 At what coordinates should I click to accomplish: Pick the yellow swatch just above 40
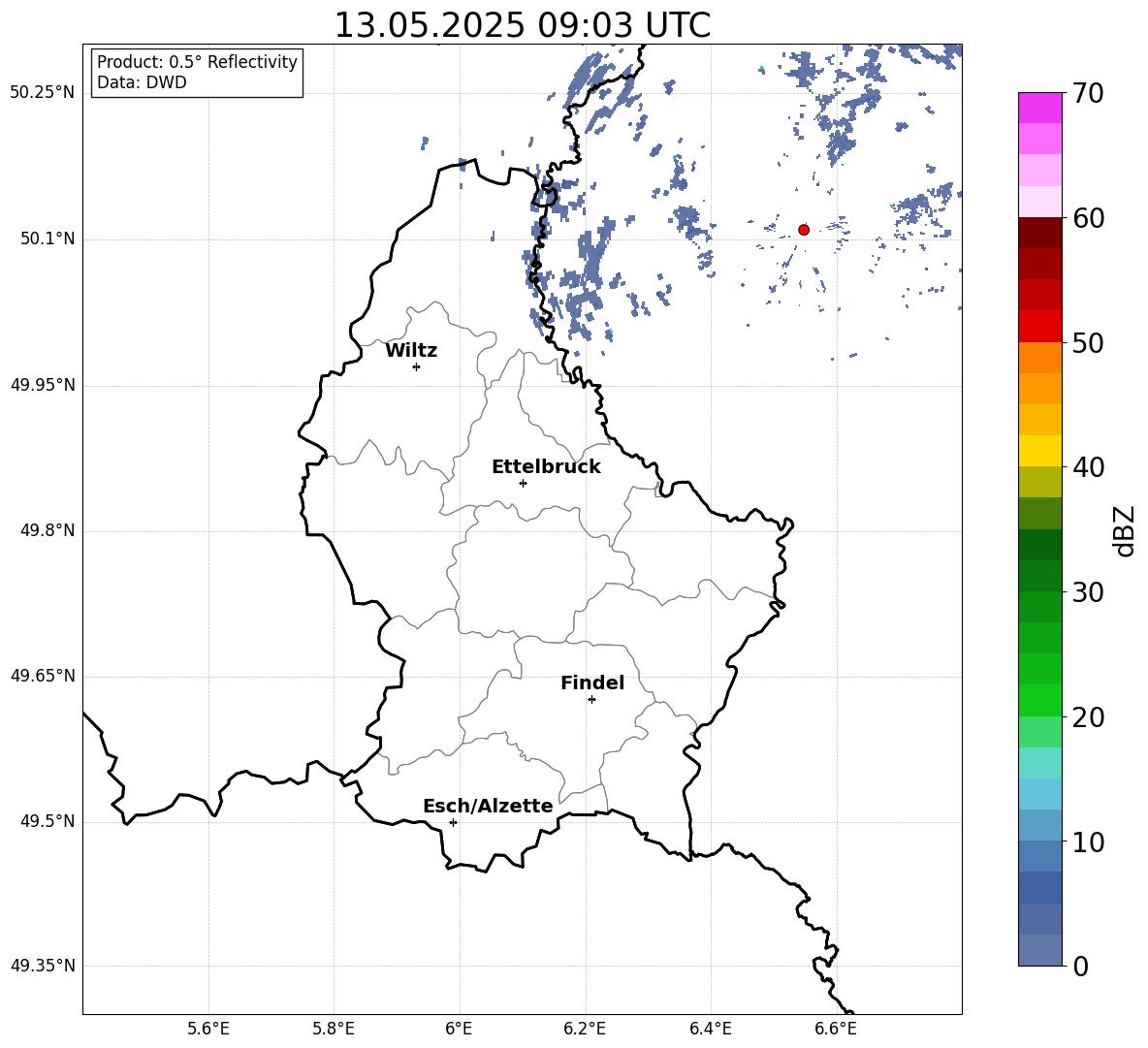(1039, 451)
